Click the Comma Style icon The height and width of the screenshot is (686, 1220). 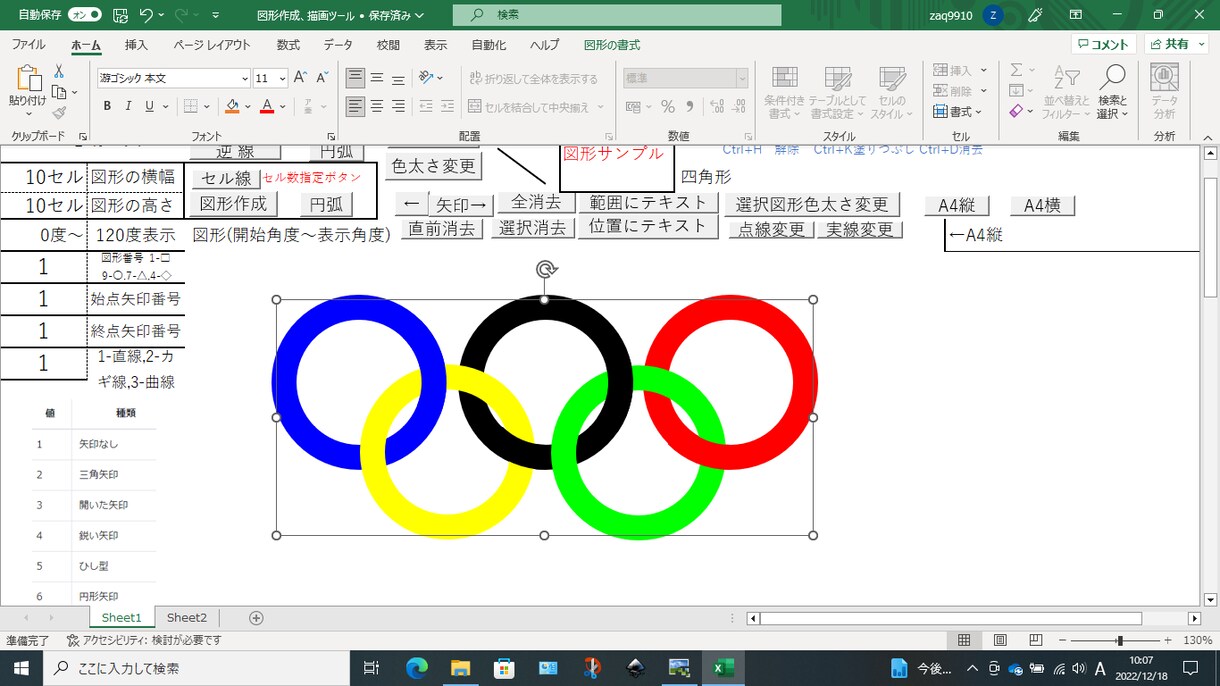coord(690,106)
